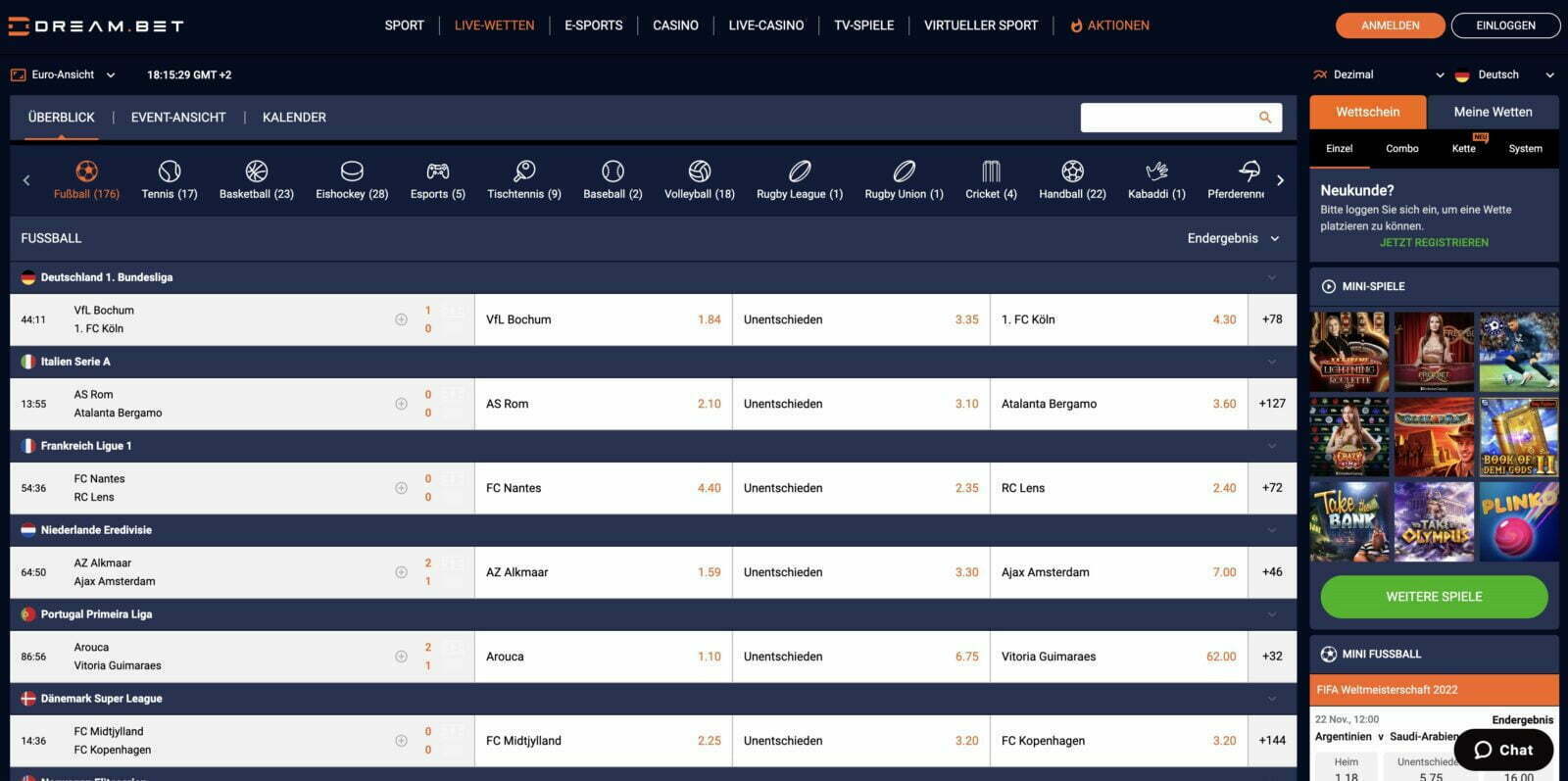The image size is (1568, 781).
Task: Open the Tischtennis (9) category
Action: point(524,179)
